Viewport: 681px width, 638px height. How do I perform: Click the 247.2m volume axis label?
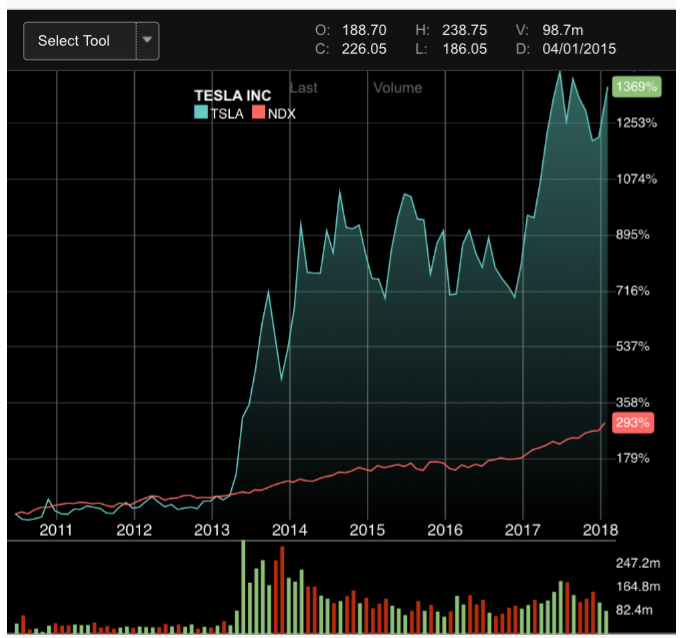coord(638,563)
